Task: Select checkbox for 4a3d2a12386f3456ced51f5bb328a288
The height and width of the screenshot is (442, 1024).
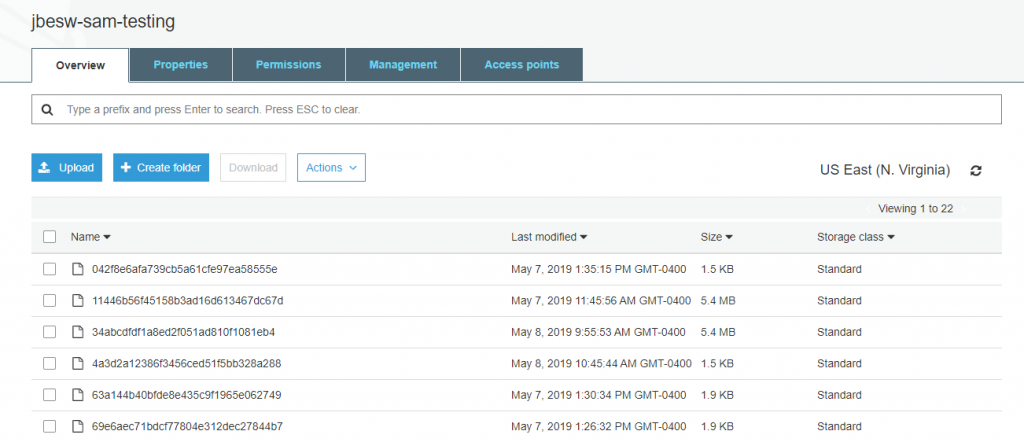Action: pos(50,363)
